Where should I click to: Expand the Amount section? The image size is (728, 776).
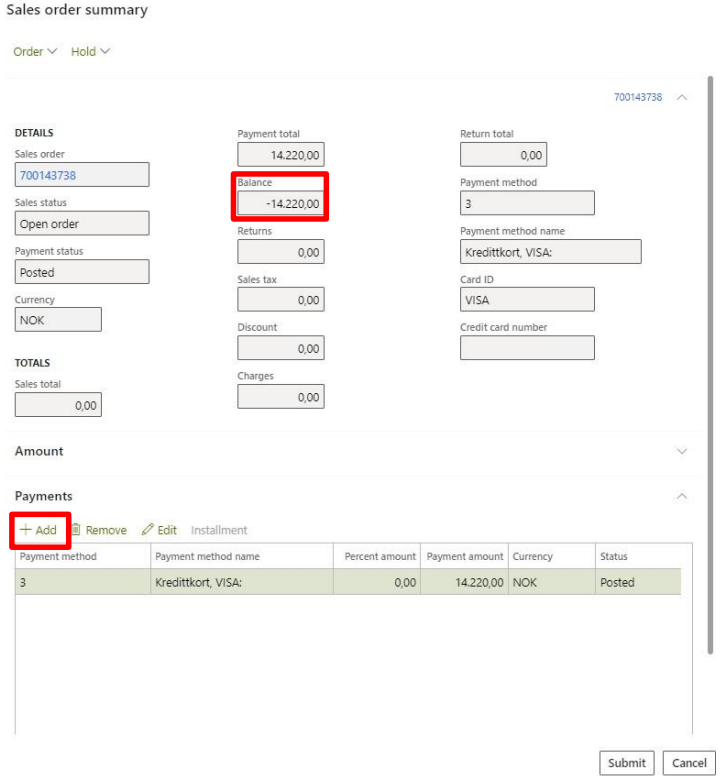(682, 452)
